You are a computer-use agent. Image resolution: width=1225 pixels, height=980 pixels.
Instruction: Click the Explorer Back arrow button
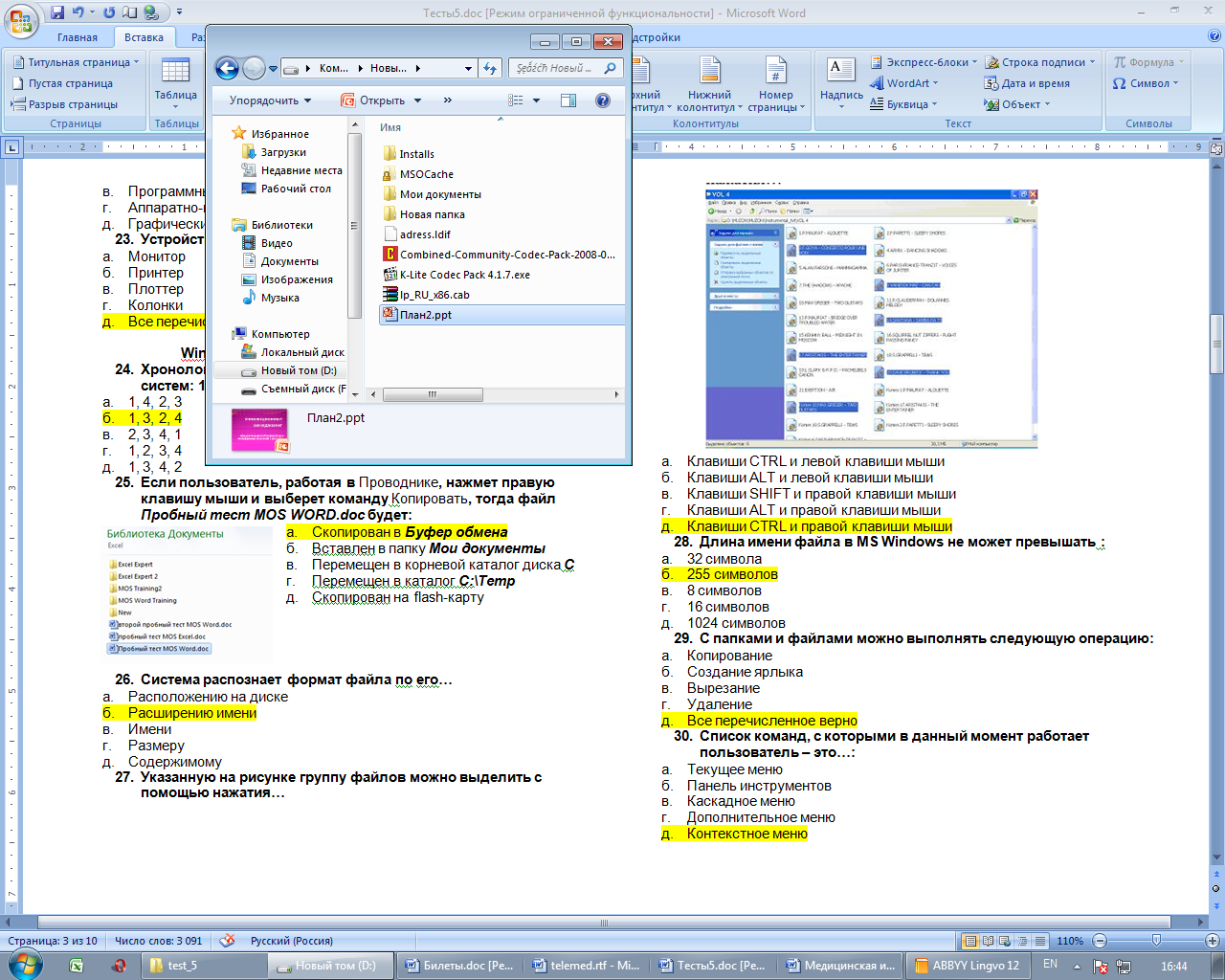[227, 68]
